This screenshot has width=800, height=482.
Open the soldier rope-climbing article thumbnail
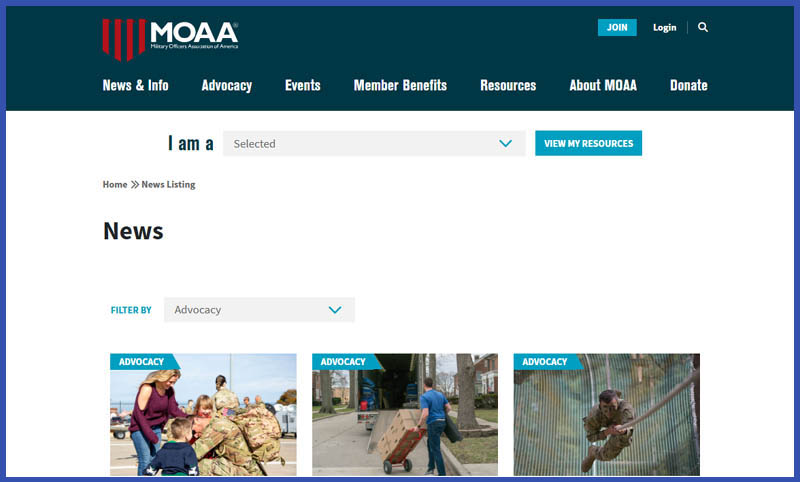[x=607, y=415]
